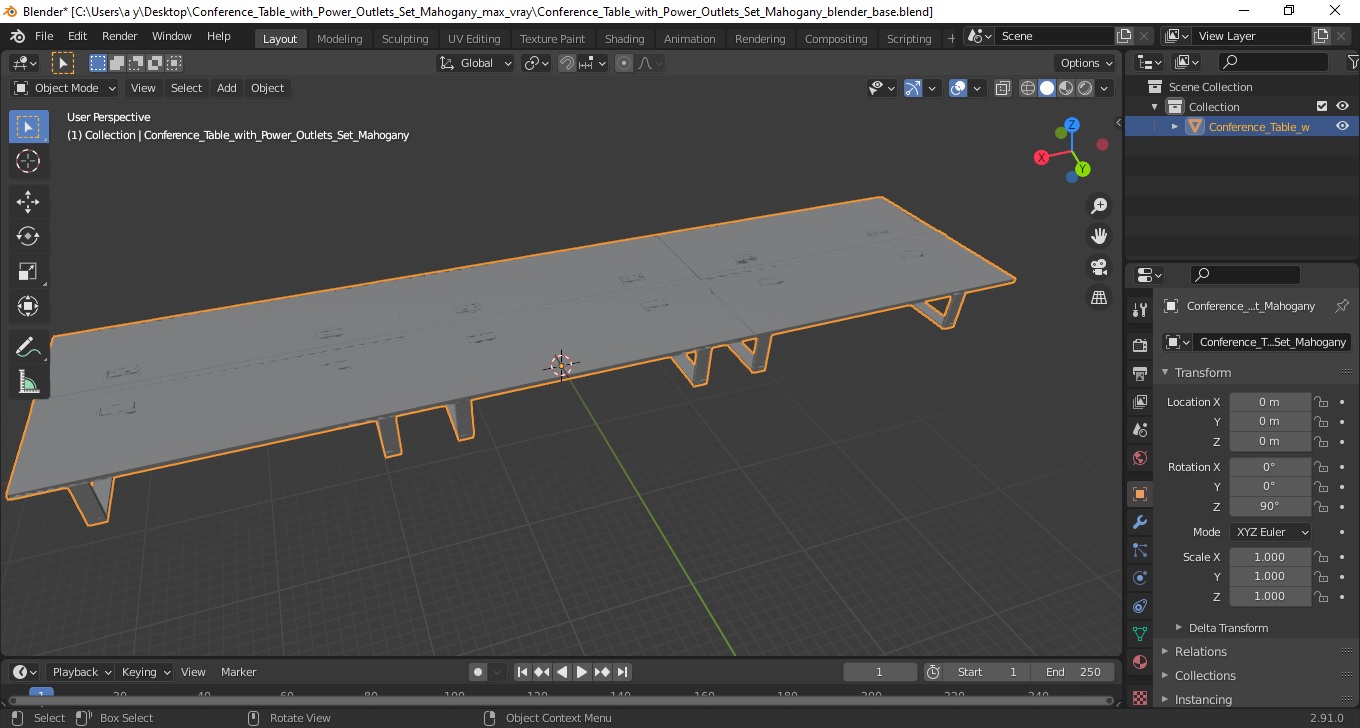Open rotation Mode XYZ Euler dropdown

coord(1271,532)
